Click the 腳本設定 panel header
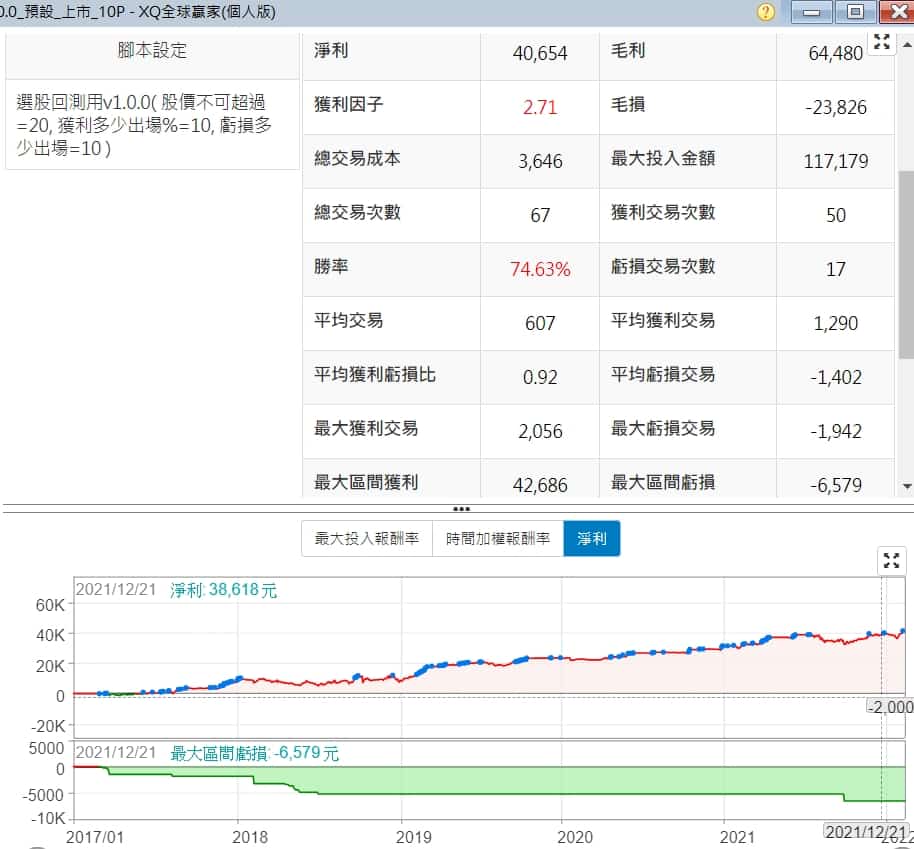Viewport: 914px width, 849px height. pyautogui.click(x=152, y=51)
